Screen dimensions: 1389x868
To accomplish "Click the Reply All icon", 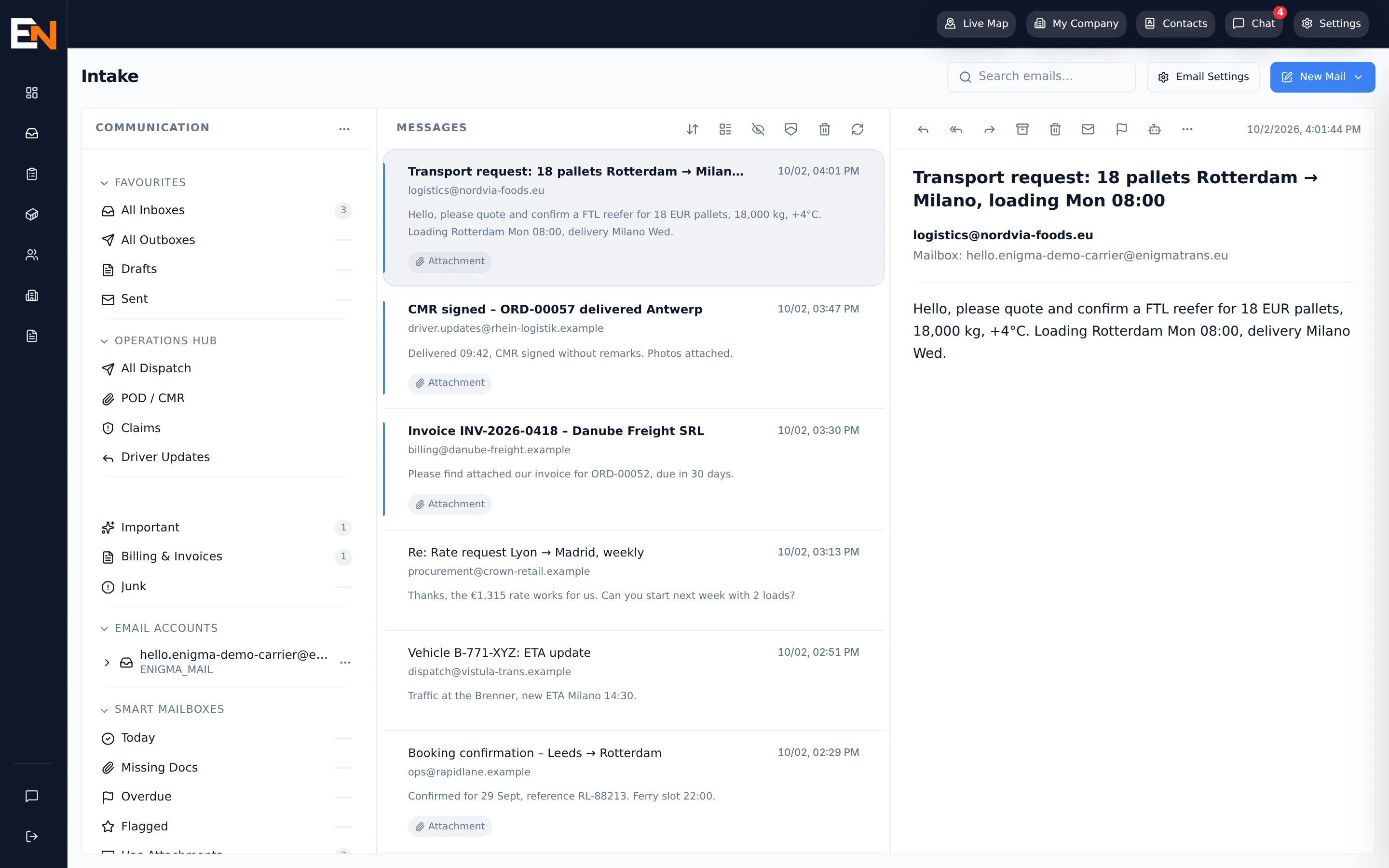I will (x=955, y=129).
